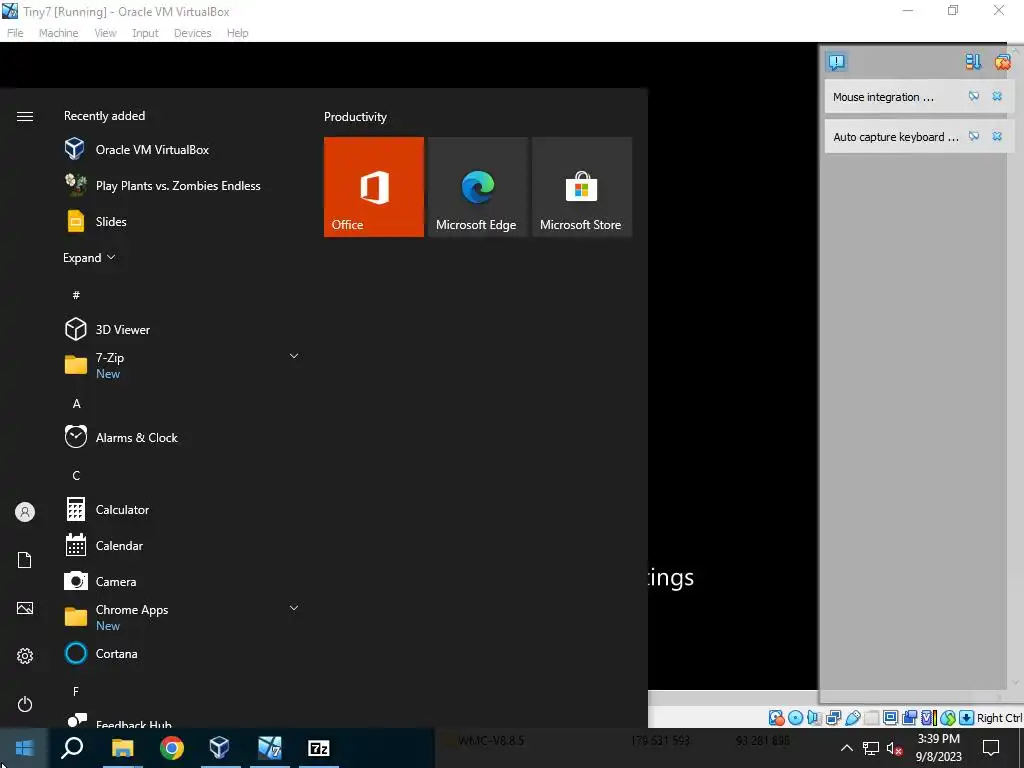Read the Mouse integration message text
The width and height of the screenshot is (1024, 768).
pyautogui.click(x=883, y=97)
